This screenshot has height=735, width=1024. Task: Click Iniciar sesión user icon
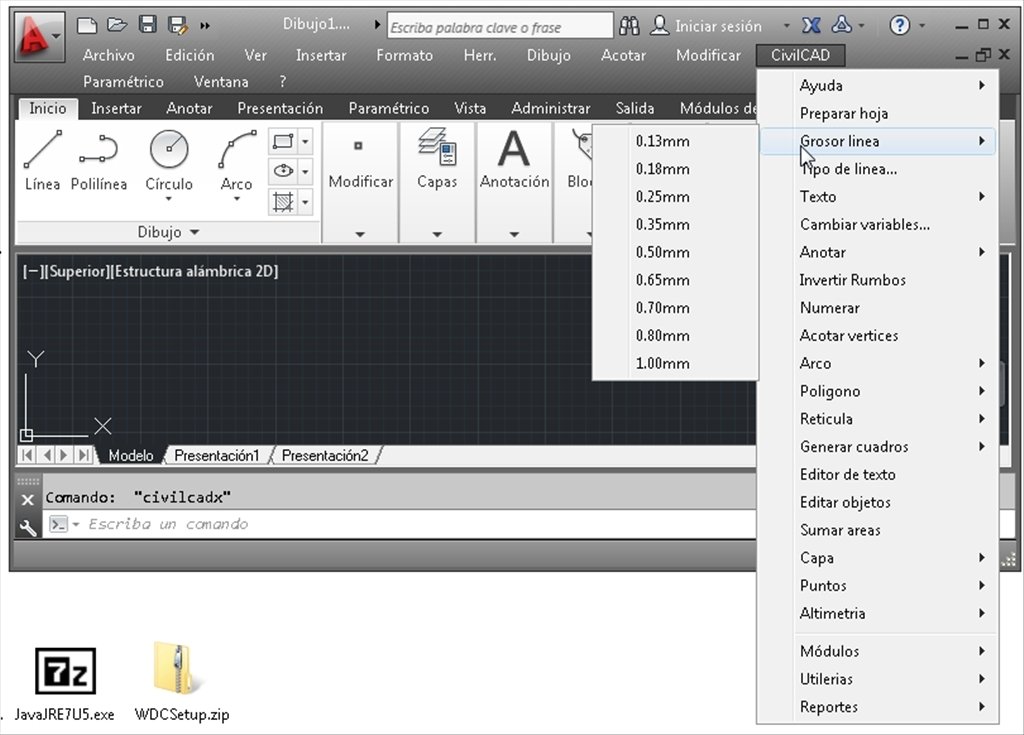click(x=660, y=25)
